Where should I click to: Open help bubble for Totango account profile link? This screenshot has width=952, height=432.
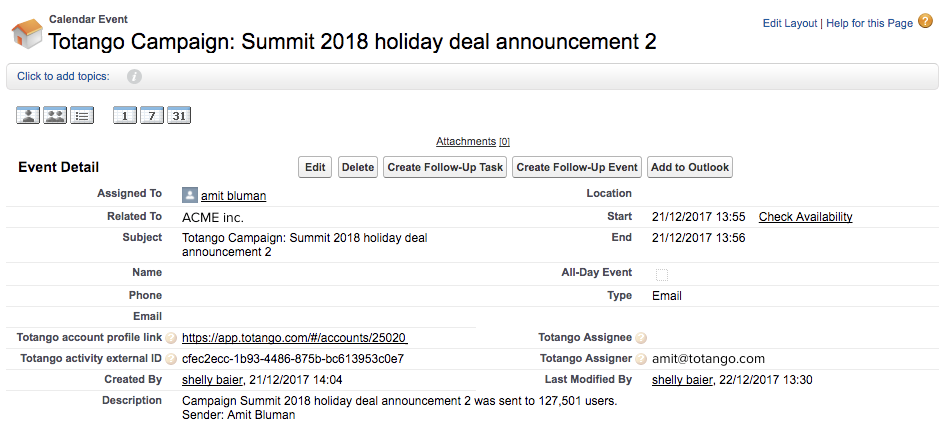point(171,338)
